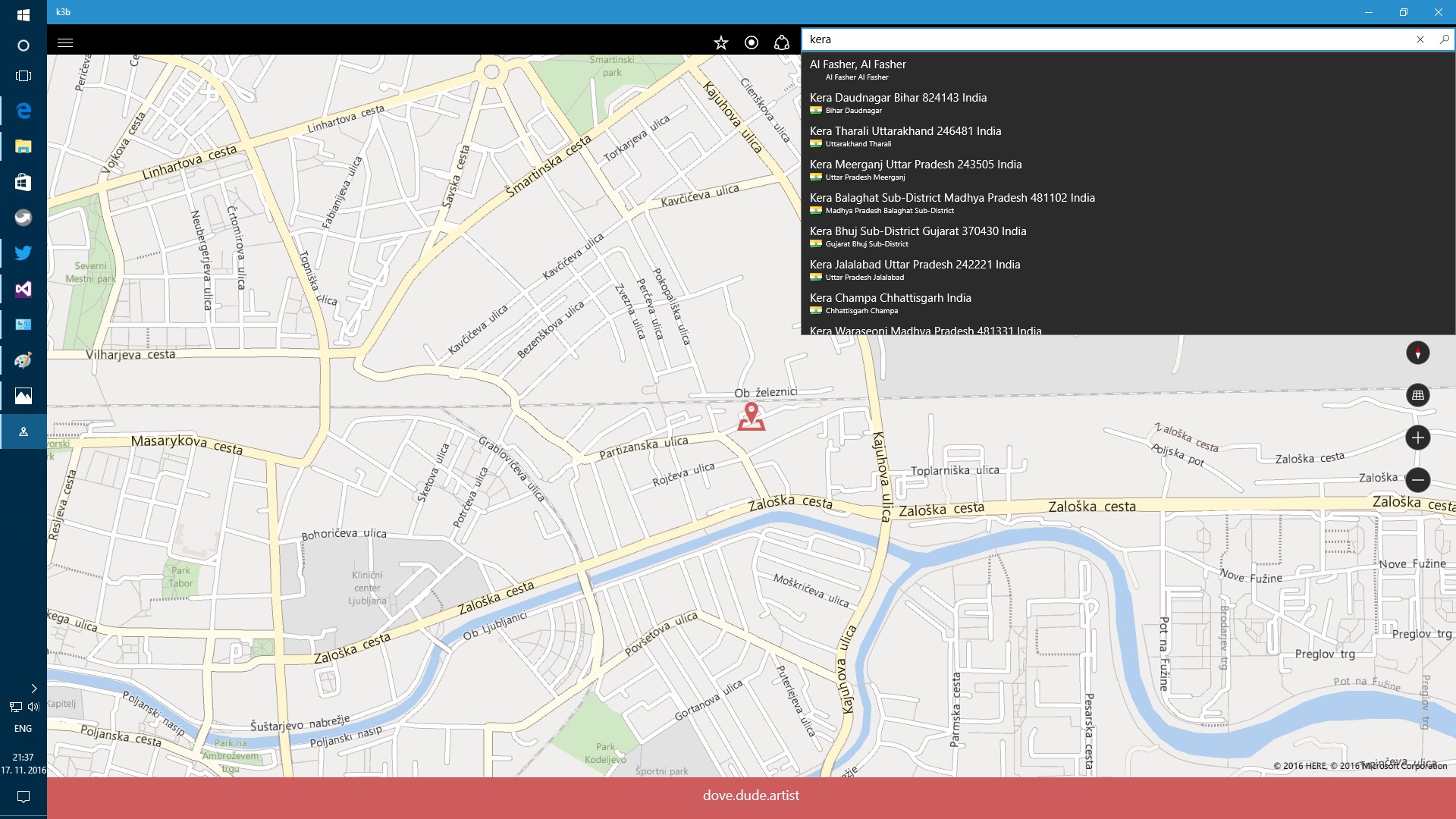Screen dimensions: 1456x819
Task: Open Visual Studio from the taskbar
Action: click(22, 289)
